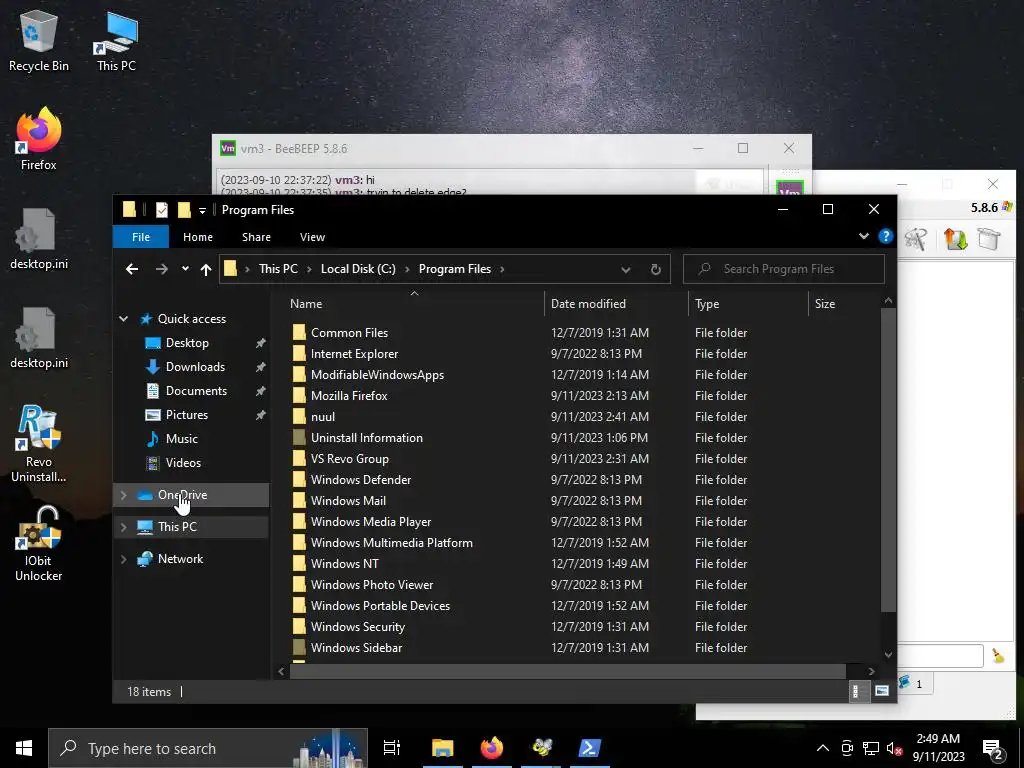Select Pictures in Quick access

click(x=187, y=415)
